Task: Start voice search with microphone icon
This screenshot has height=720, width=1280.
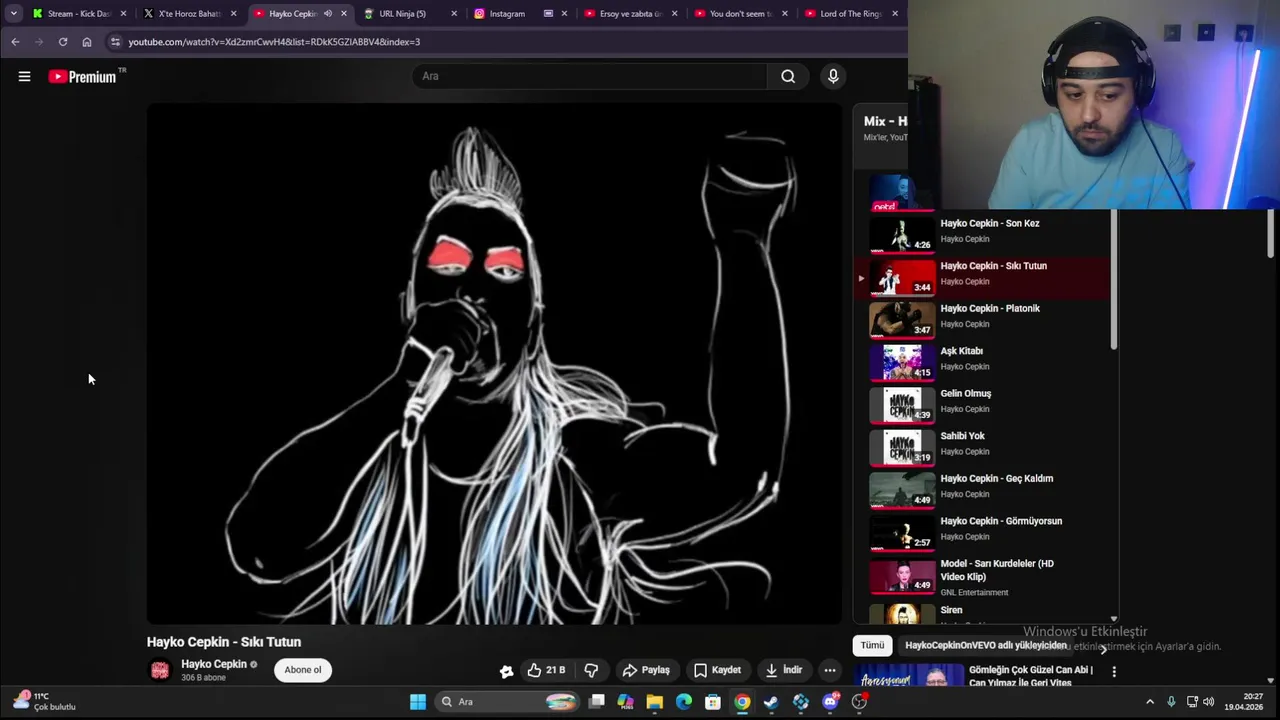Action: 833,76
